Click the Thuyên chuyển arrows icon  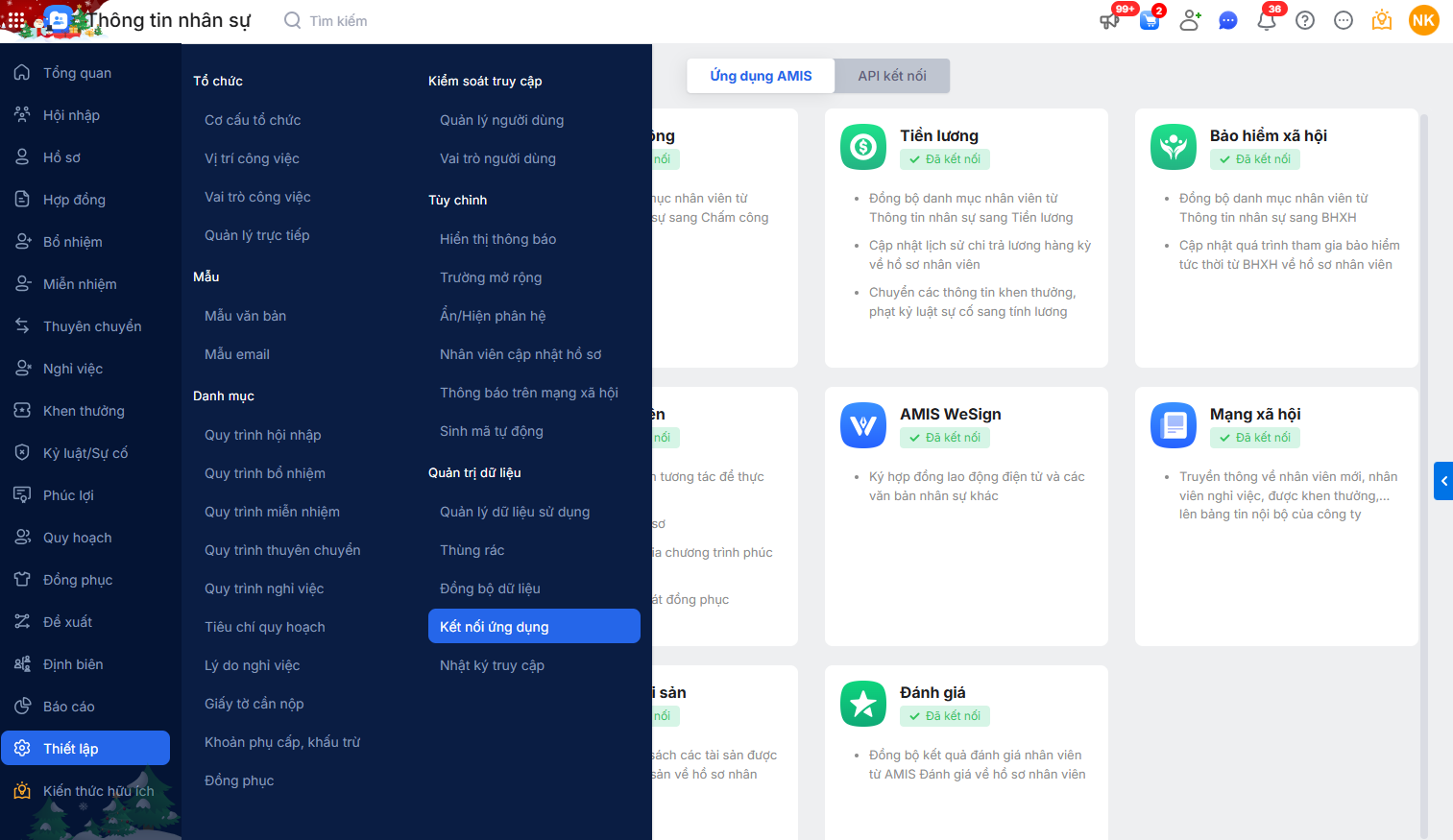[x=23, y=326]
